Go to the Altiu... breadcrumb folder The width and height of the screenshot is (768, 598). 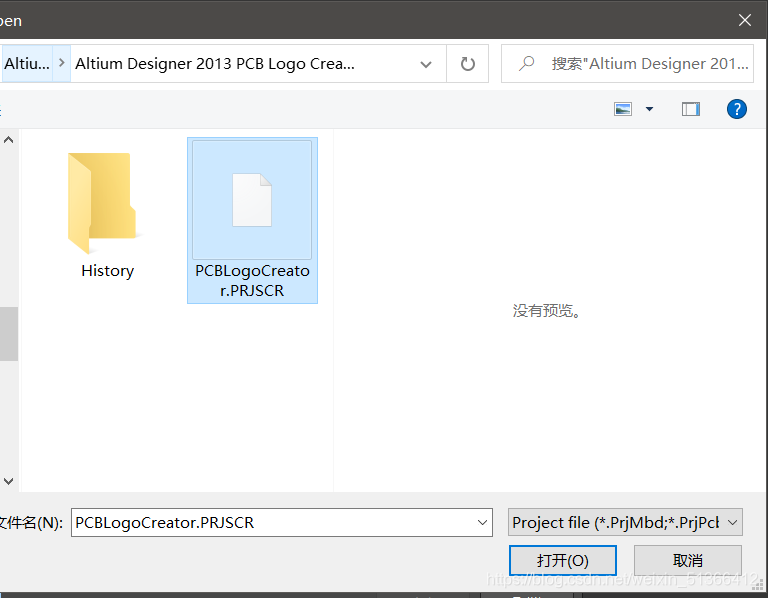[26, 64]
